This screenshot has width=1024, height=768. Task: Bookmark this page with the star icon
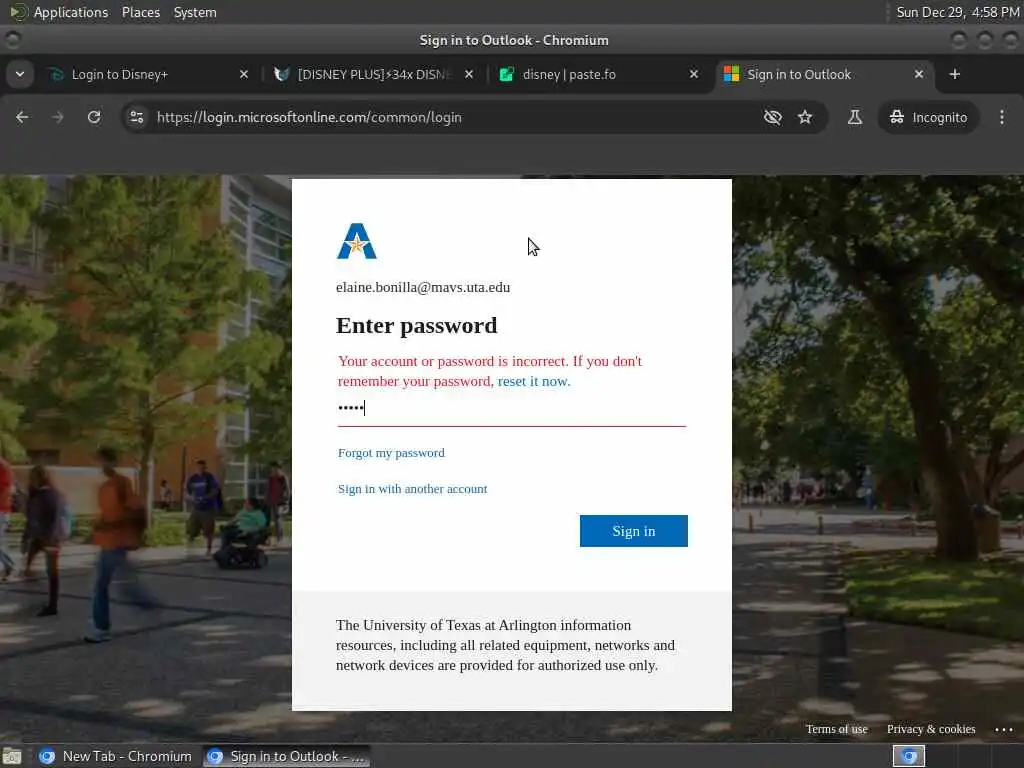[805, 117]
